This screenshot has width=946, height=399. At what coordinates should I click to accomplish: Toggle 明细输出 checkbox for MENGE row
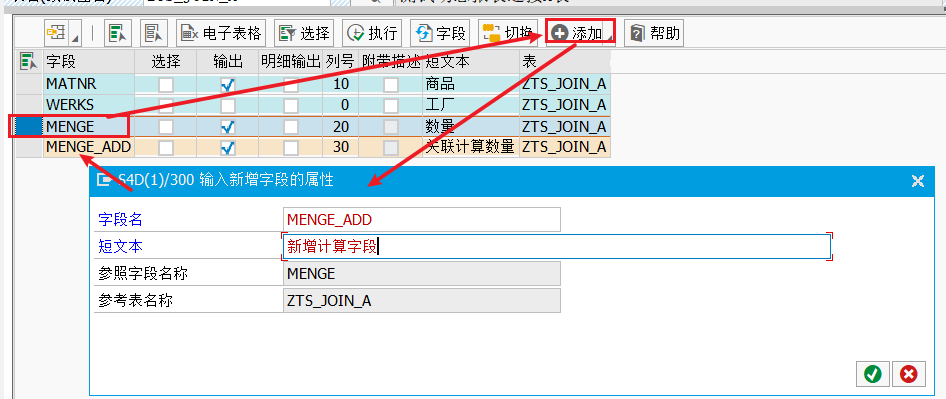[291, 127]
